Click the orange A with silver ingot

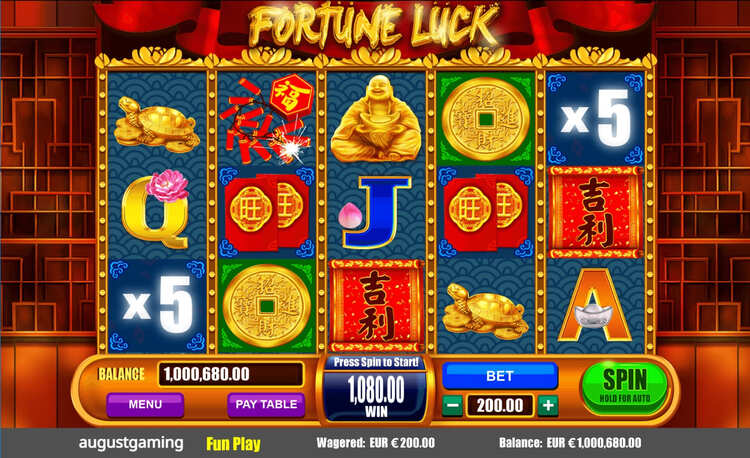[596, 305]
